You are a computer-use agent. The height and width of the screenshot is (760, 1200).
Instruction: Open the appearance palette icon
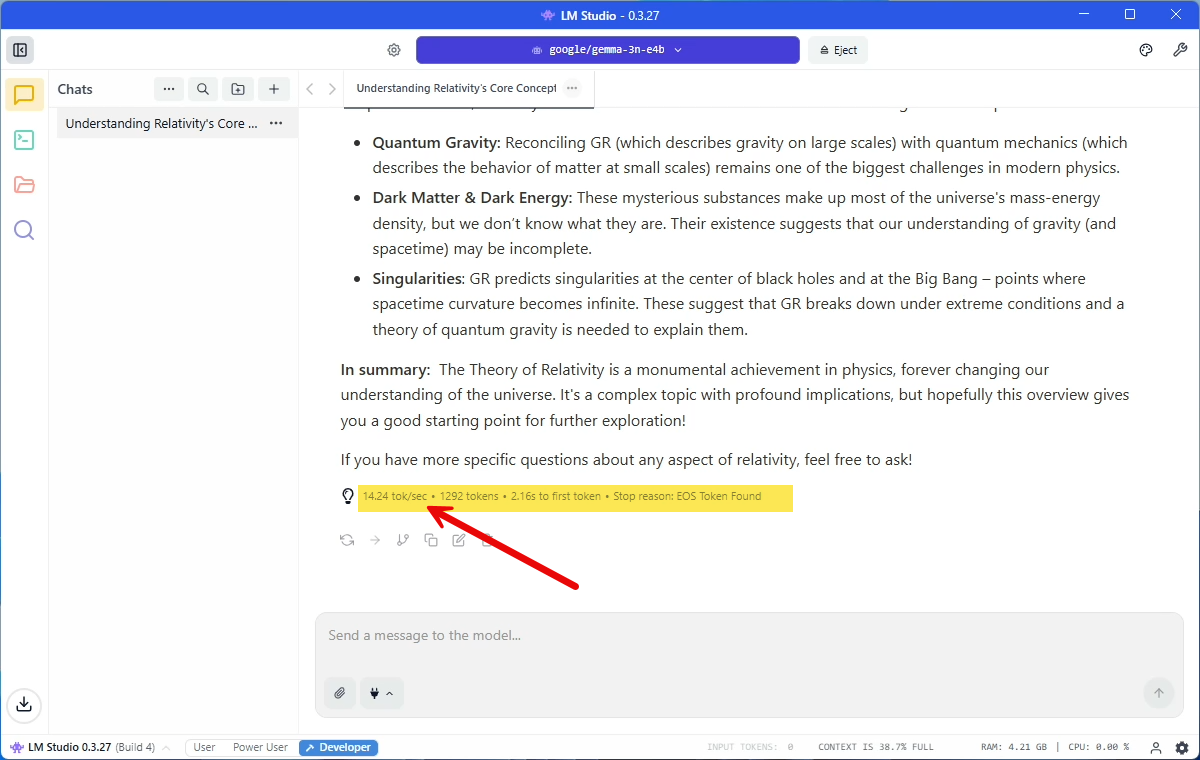(x=1146, y=50)
